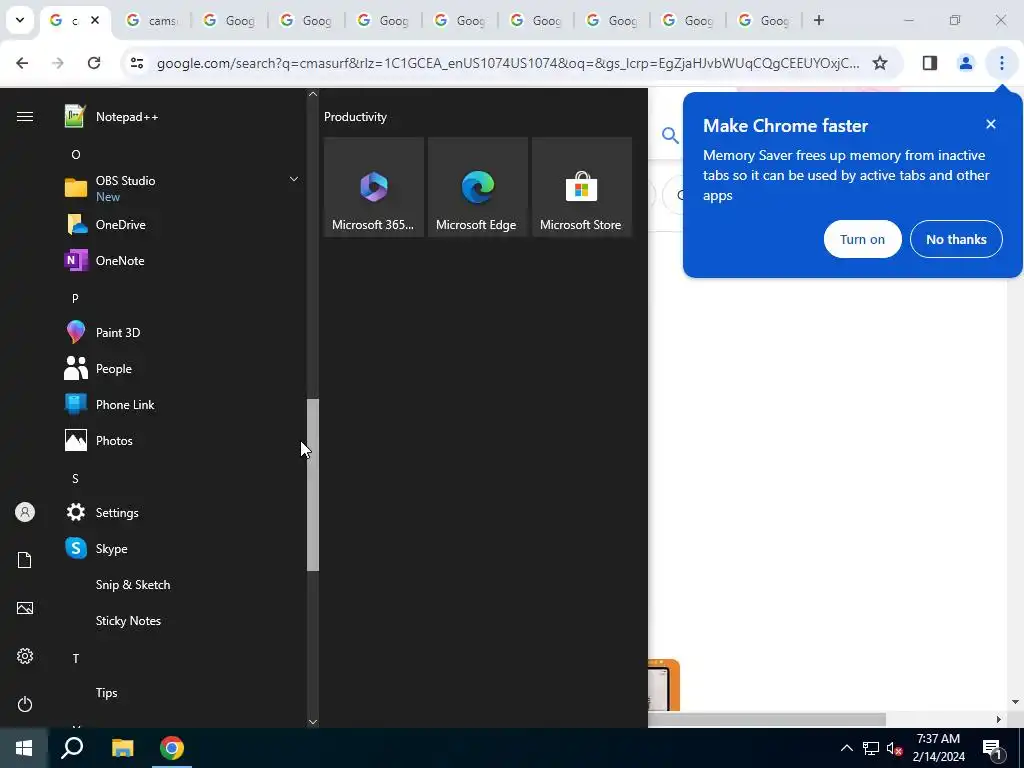Open Chrome side panel
This screenshot has height=768, width=1024.
click(x=930, y=63)
